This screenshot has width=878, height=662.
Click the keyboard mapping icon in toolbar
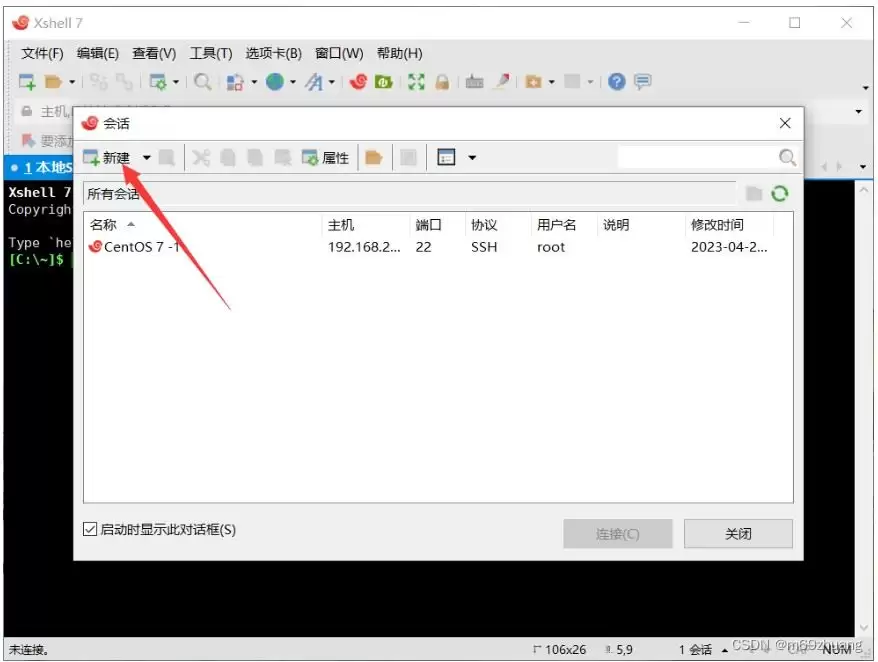(474, 82)
